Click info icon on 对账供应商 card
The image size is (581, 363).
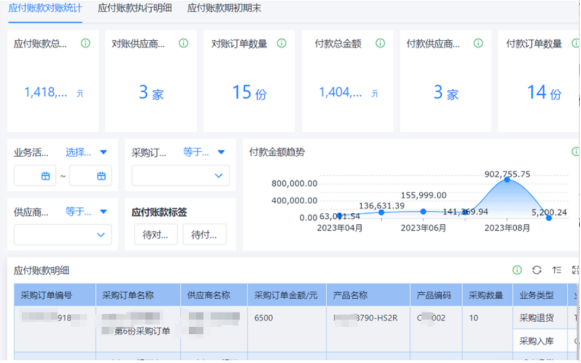183,43
